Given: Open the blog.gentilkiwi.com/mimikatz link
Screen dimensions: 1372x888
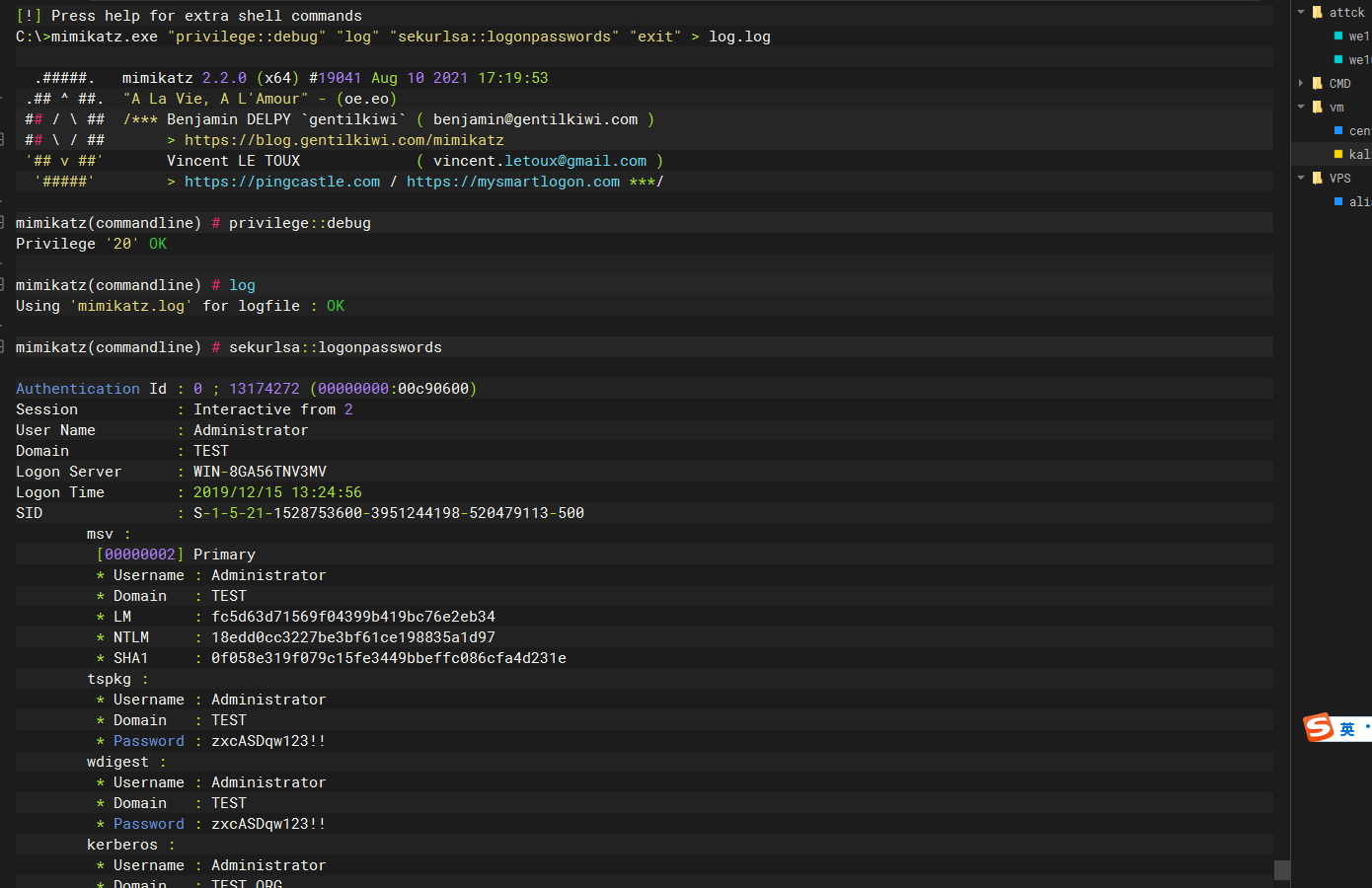Looking at the screenshot, I should (344, 140).
